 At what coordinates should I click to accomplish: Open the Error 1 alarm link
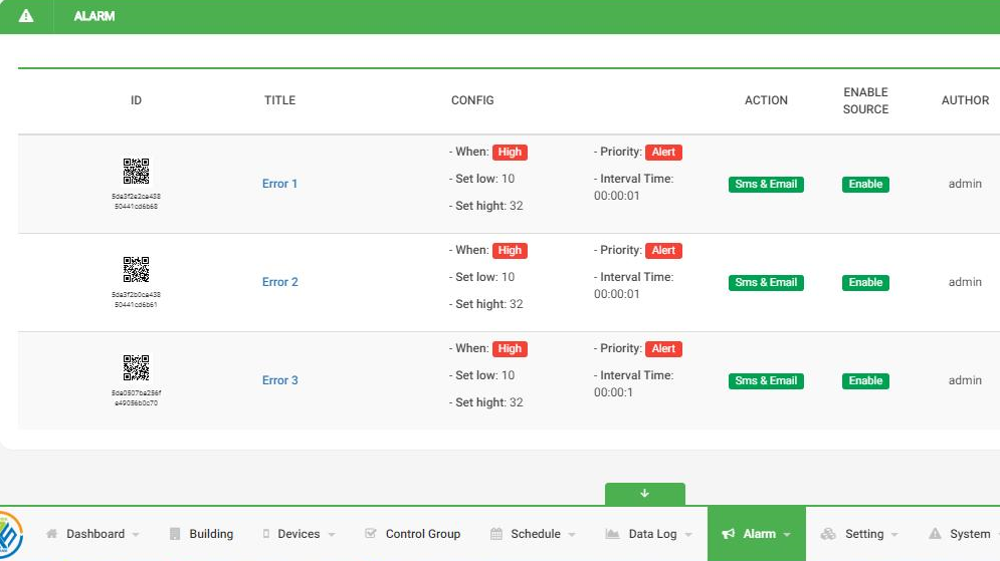click(x=280, y=184)
